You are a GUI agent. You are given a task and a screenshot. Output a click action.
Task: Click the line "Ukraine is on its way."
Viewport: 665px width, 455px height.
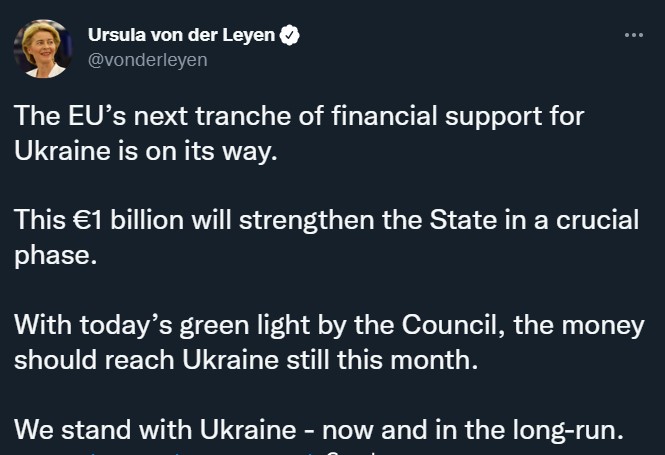click(146, 151)
